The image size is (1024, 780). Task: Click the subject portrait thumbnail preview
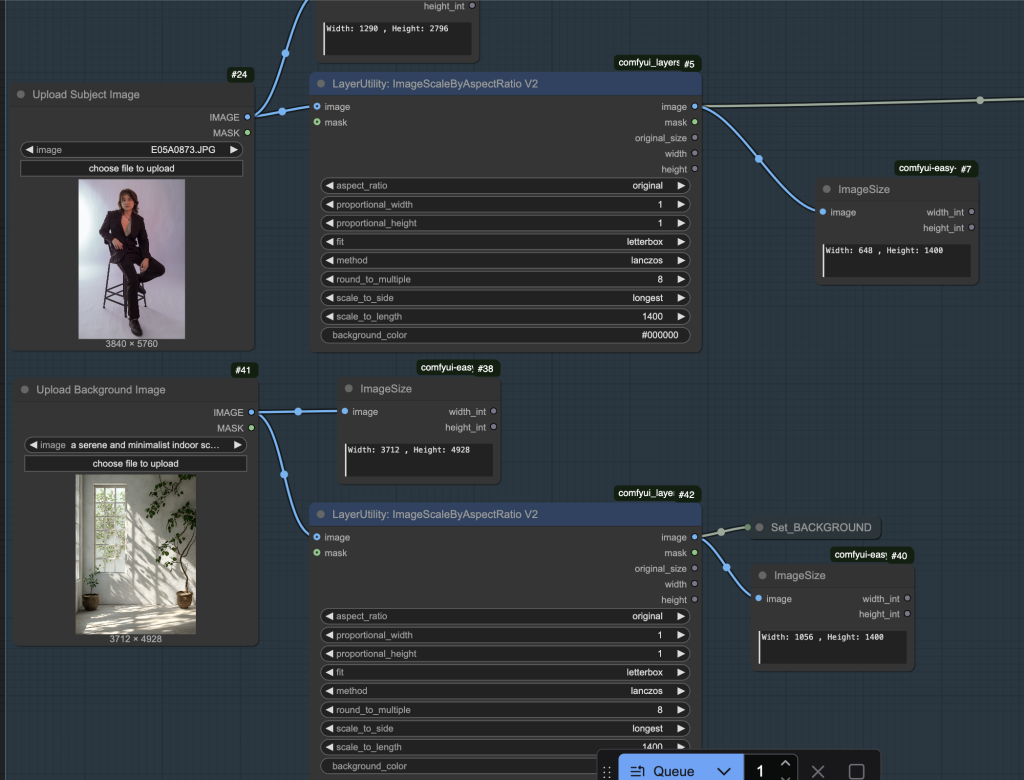click(131, 259)
